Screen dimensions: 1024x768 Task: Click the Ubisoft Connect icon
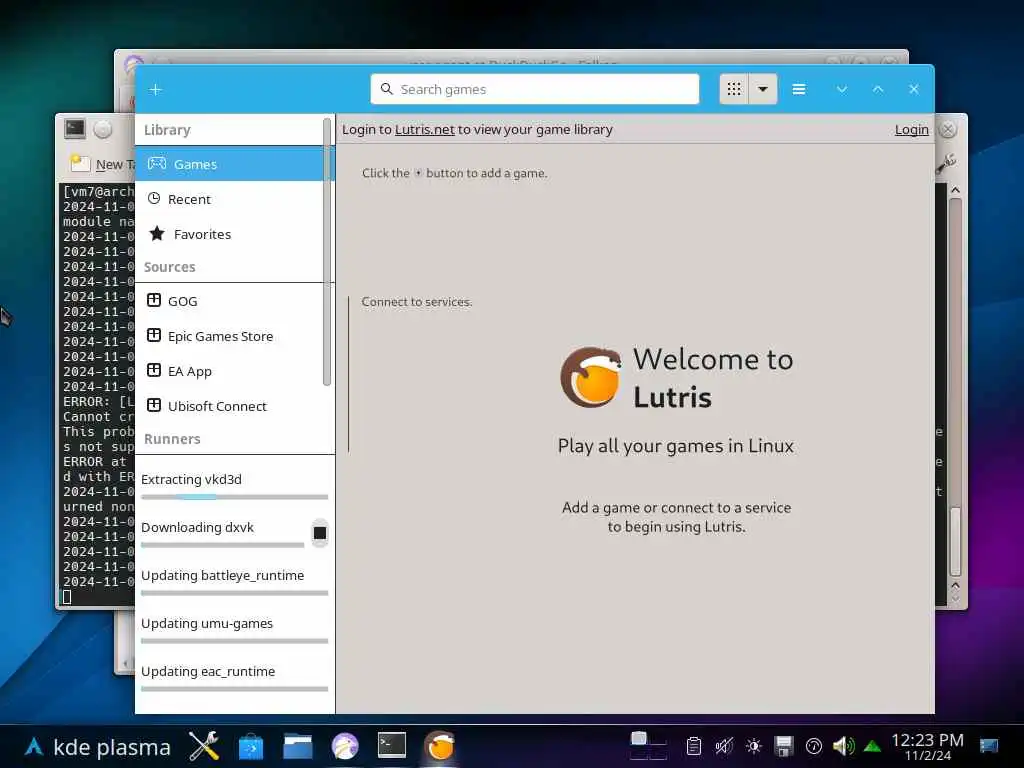pos(154,406)
